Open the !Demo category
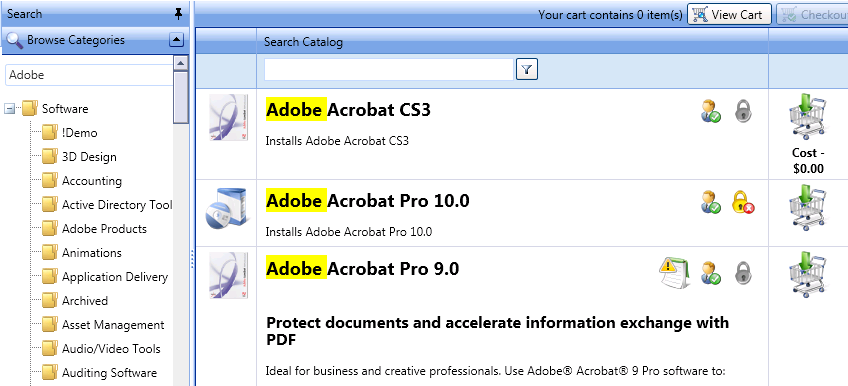The width and height of the screenshot is (848, 386). [80, 133]
